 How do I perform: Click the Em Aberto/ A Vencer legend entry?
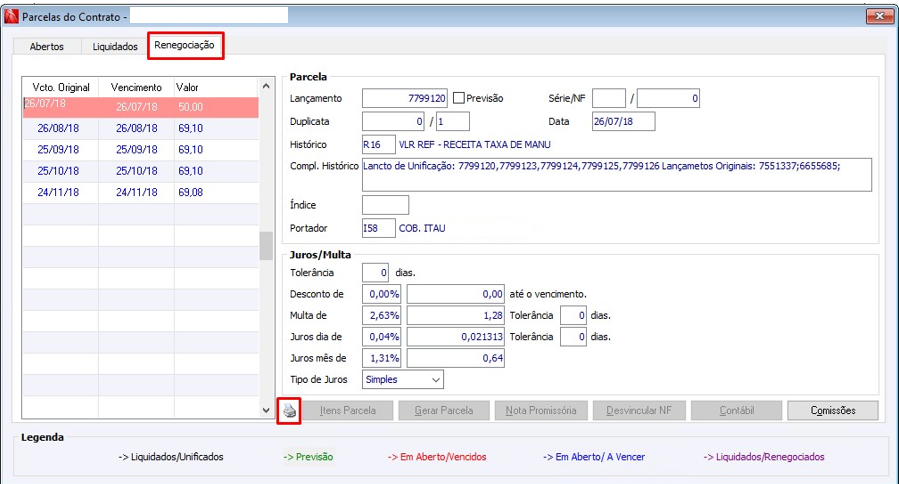pos(594,457)
